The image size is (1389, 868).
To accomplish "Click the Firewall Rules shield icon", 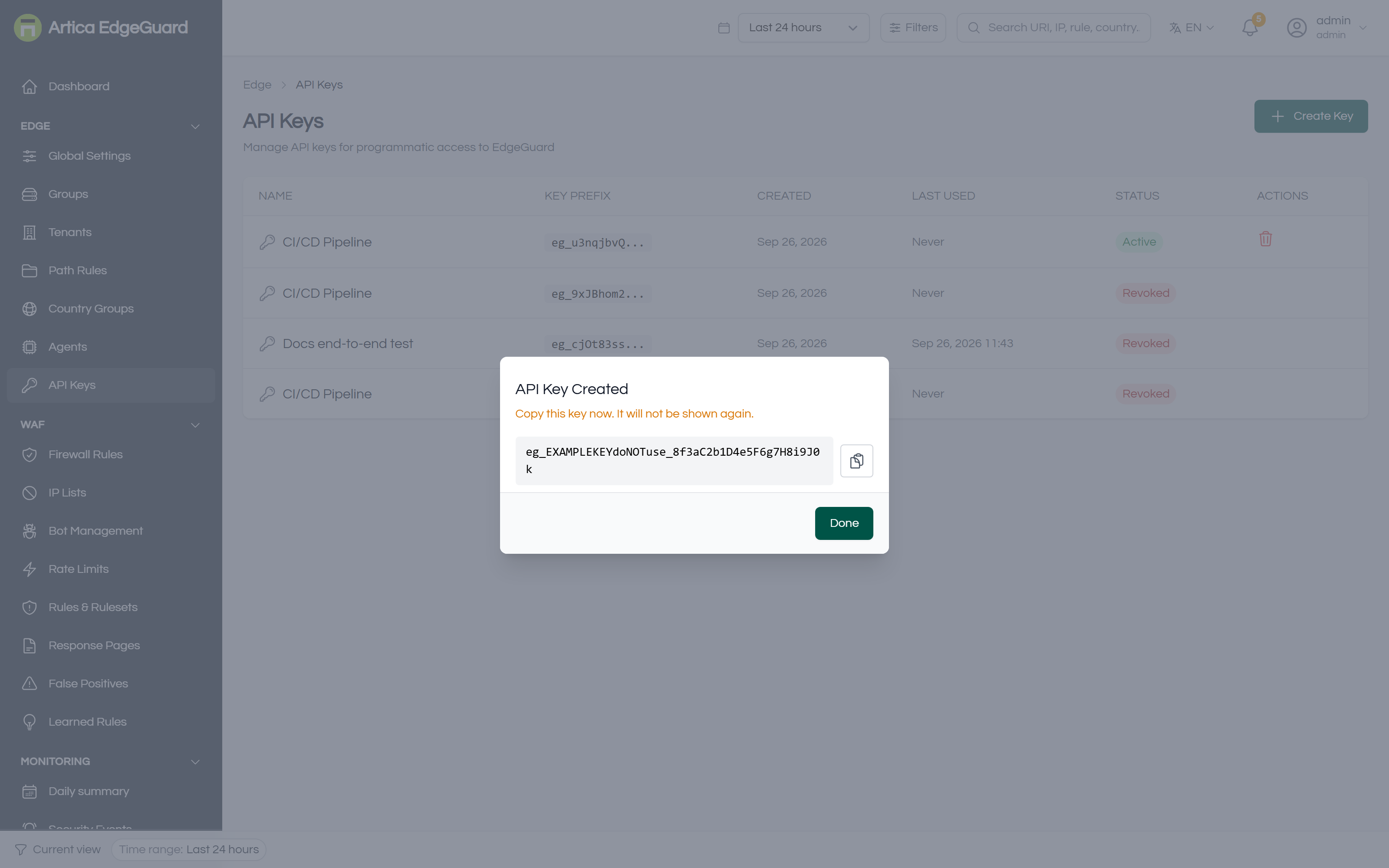I will coord(29,455).
